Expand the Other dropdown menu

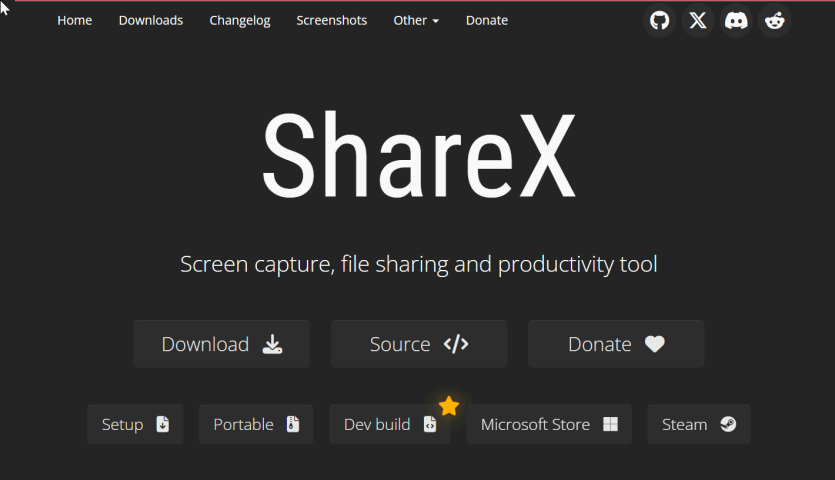[416, 21]
